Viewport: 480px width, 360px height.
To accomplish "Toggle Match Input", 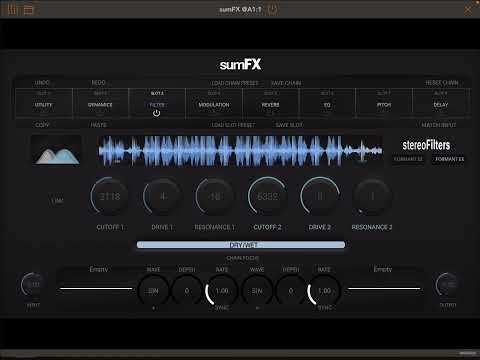I will (x=439, y=125).
